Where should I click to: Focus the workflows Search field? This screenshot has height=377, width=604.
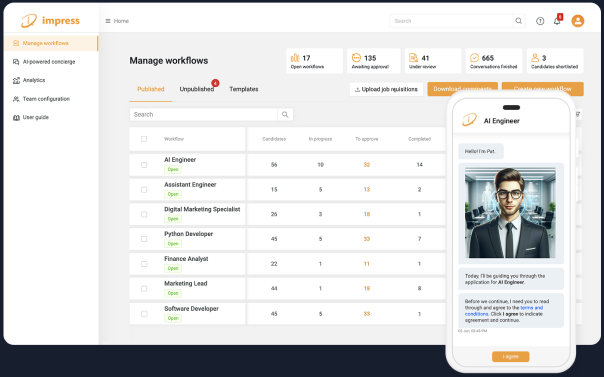[203, 114]
